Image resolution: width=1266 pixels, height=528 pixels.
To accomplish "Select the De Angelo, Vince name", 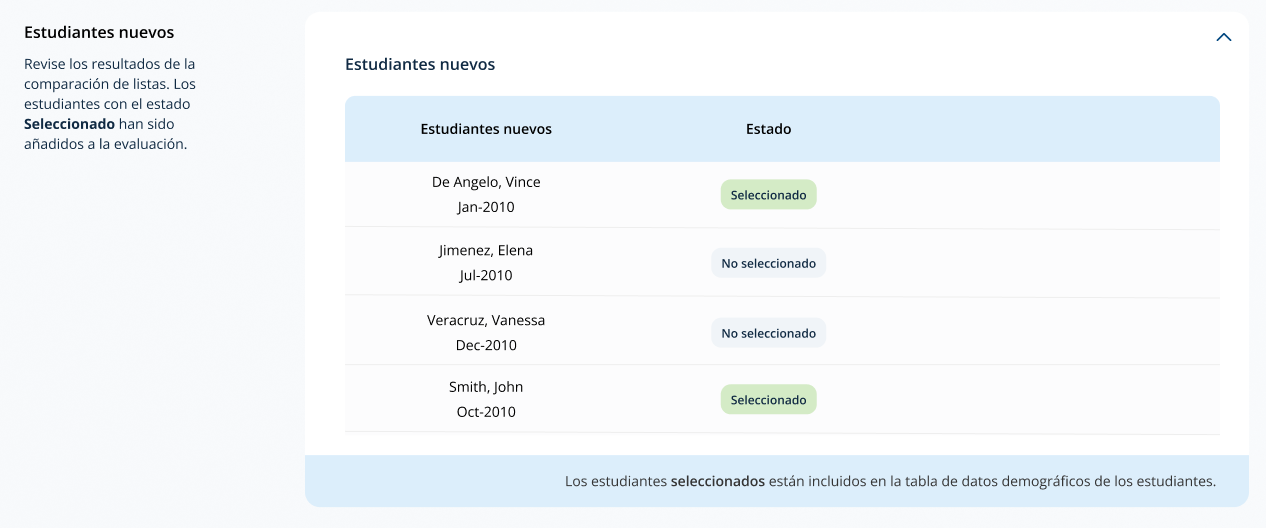I will click(x=486, y=182).
